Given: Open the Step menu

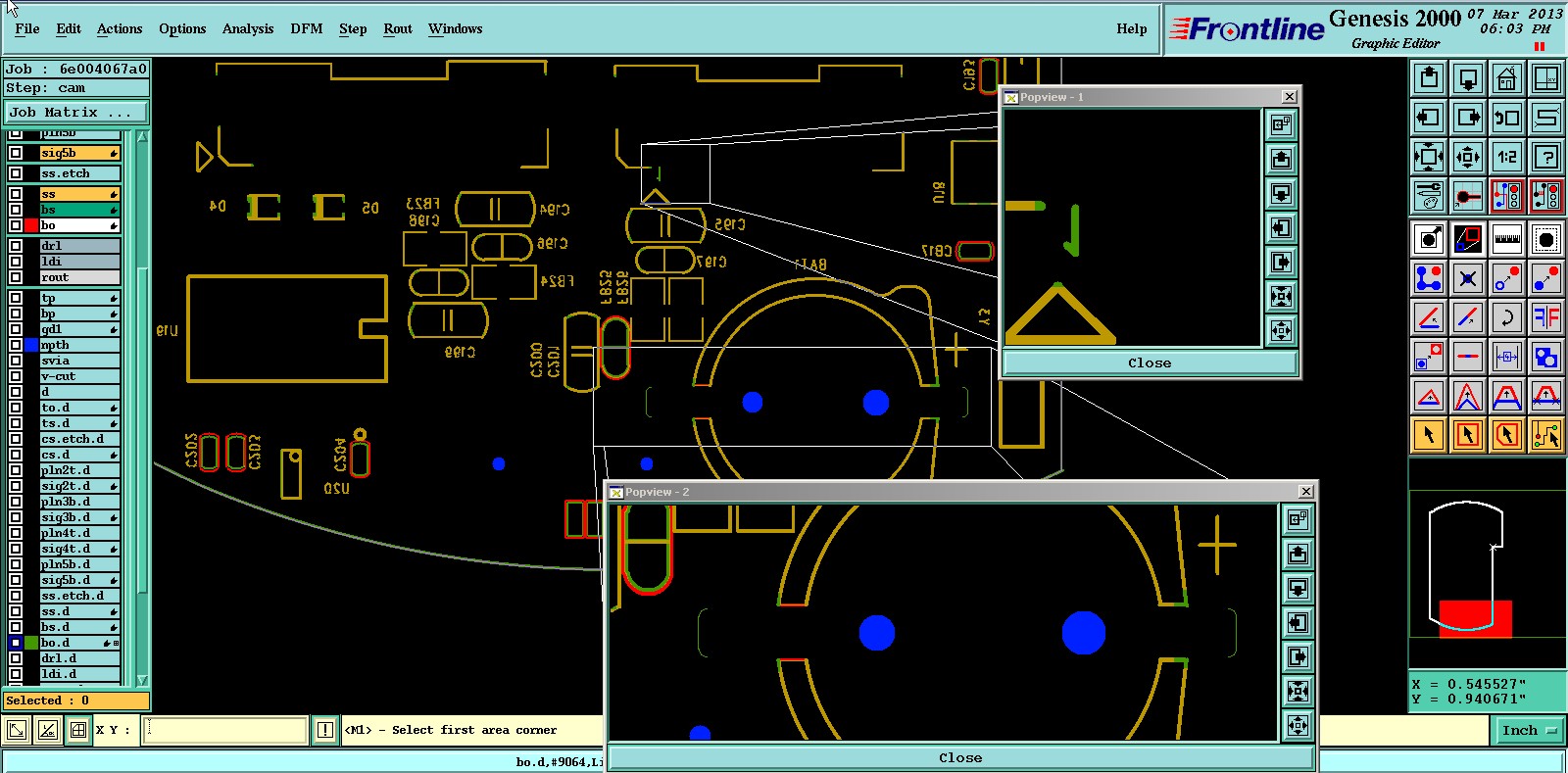Looking at the screenshot, I should (x=353, y=29).
